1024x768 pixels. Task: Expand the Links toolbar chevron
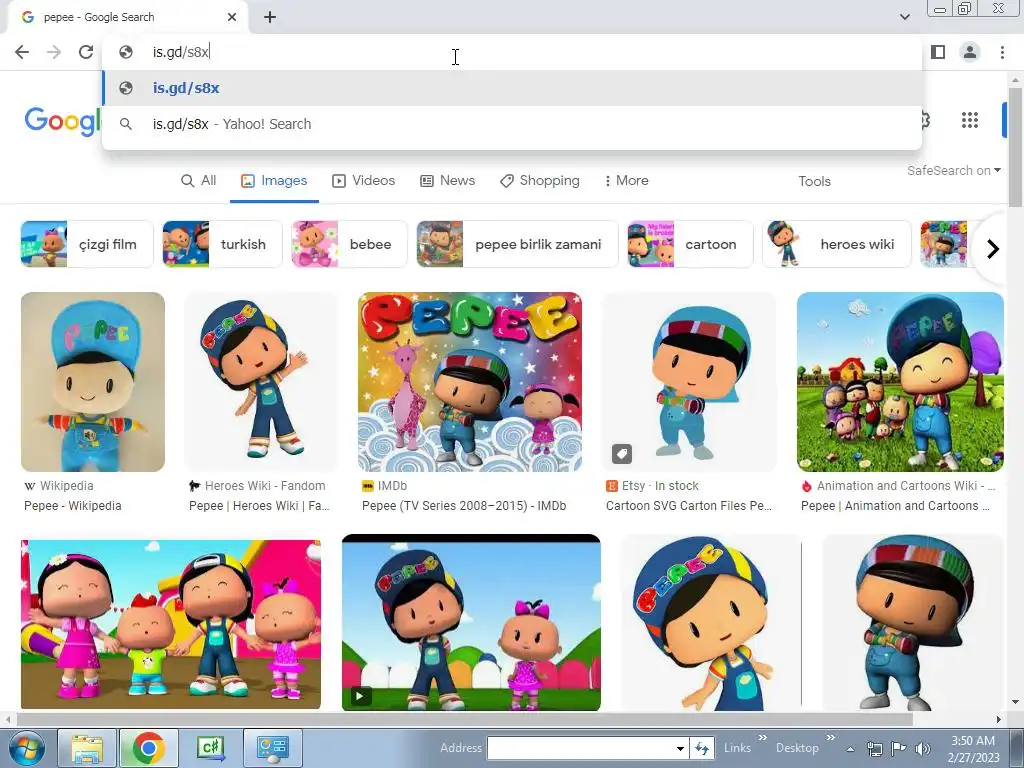(x=762, y=738)
